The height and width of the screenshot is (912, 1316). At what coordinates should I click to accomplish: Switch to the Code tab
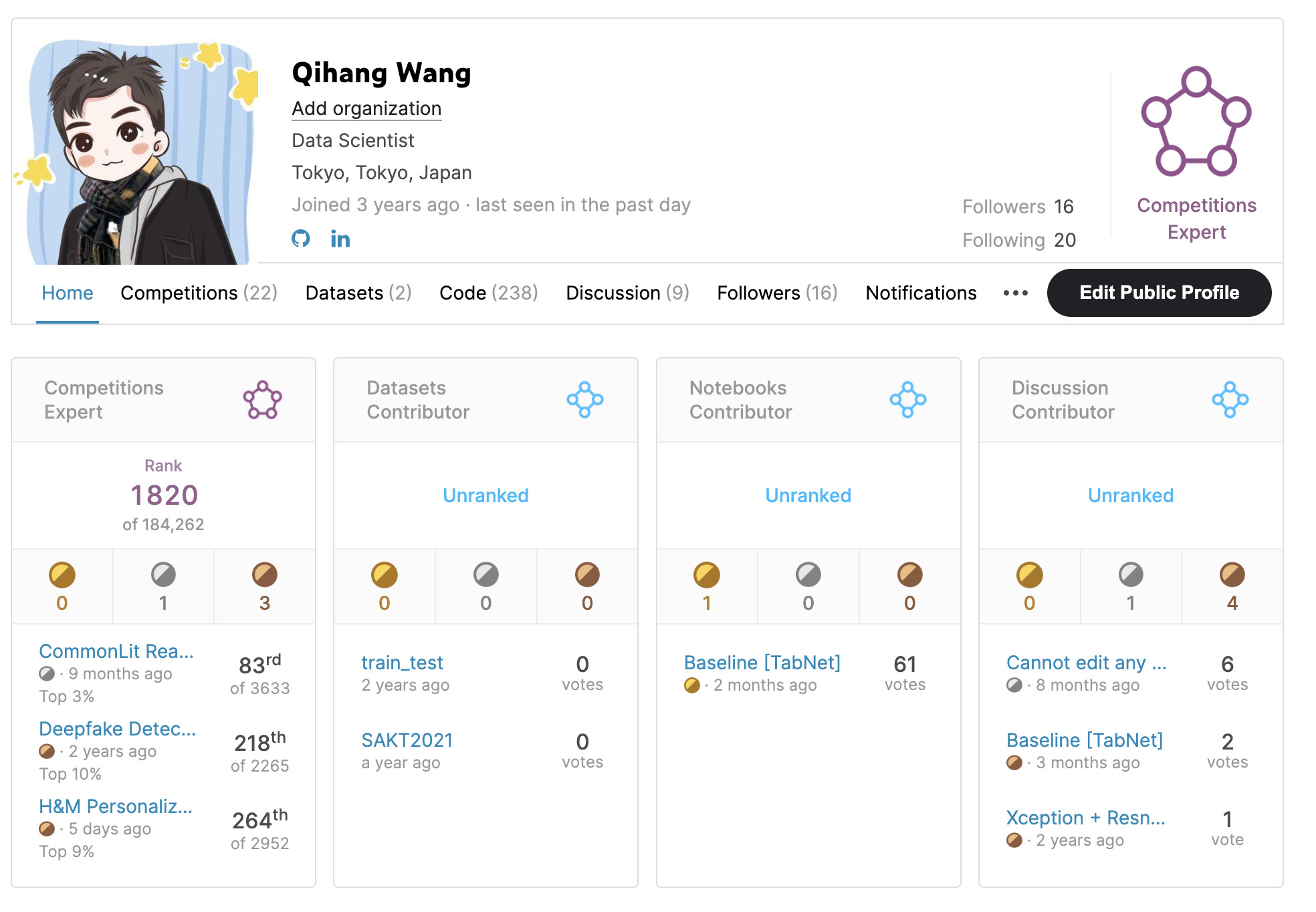[x=489, y=293]
